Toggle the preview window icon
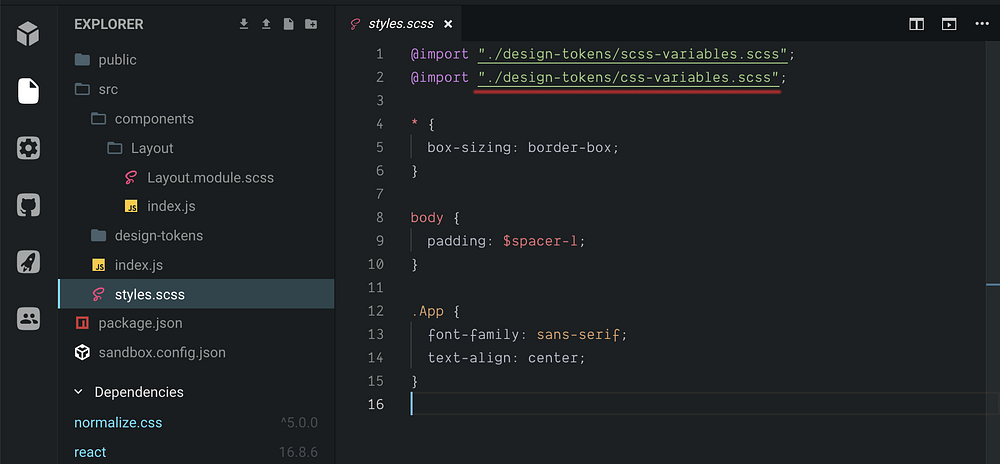 [x=949, y=24]
